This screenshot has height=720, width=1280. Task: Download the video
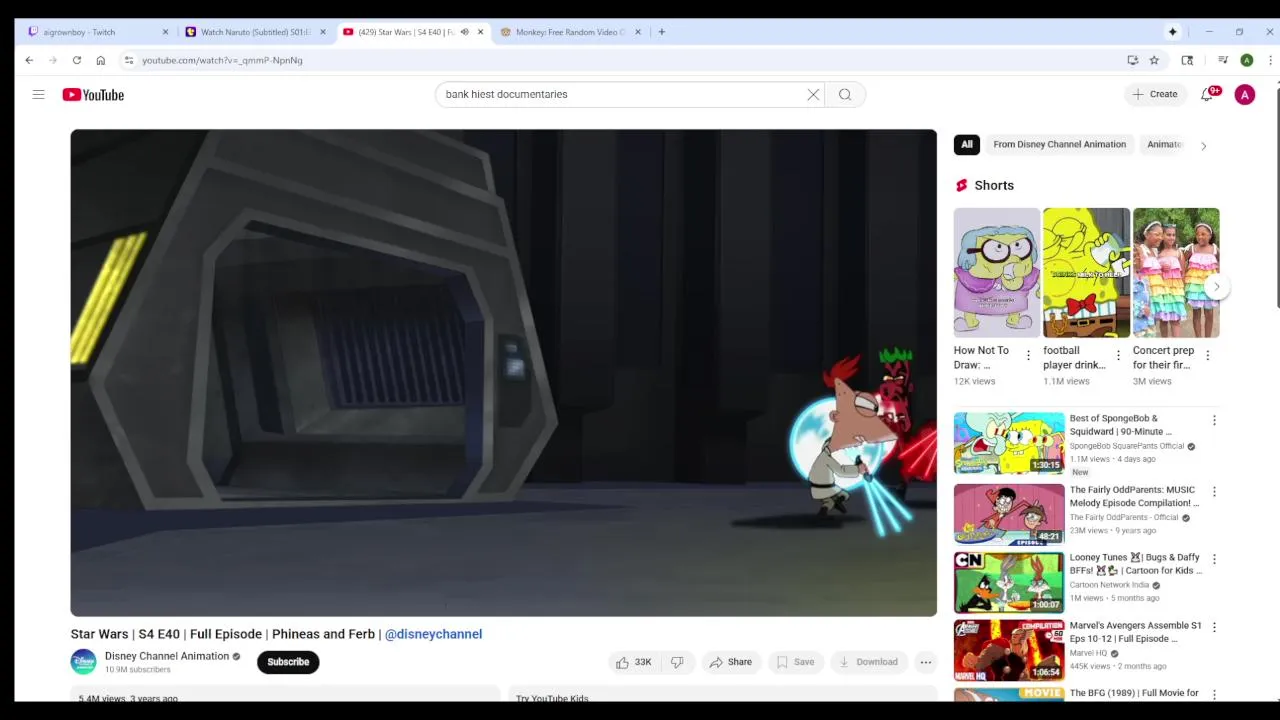[868, 662]
